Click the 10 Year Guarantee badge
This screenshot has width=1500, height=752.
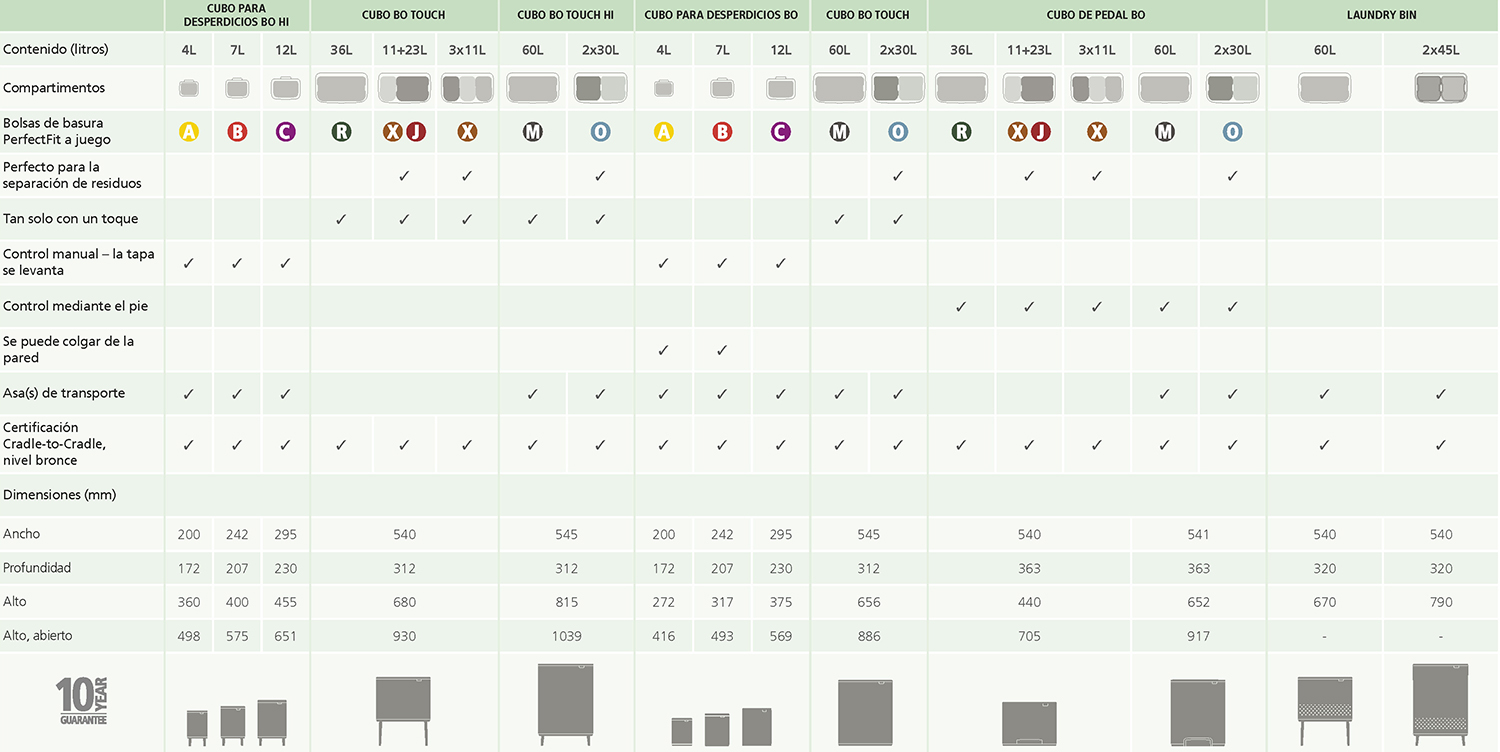(x=81, y=701)
